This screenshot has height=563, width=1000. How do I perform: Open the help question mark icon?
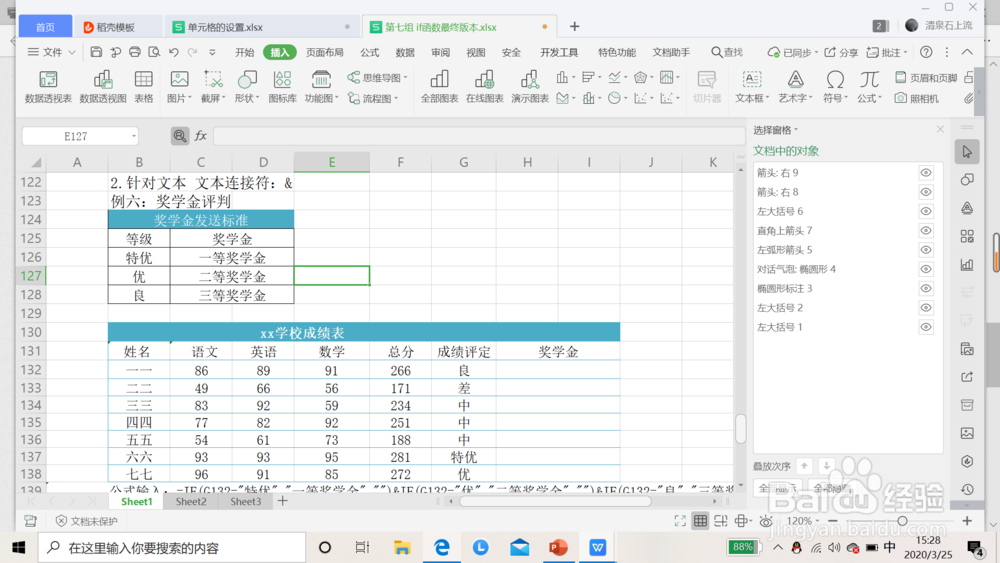coord(926,52)
